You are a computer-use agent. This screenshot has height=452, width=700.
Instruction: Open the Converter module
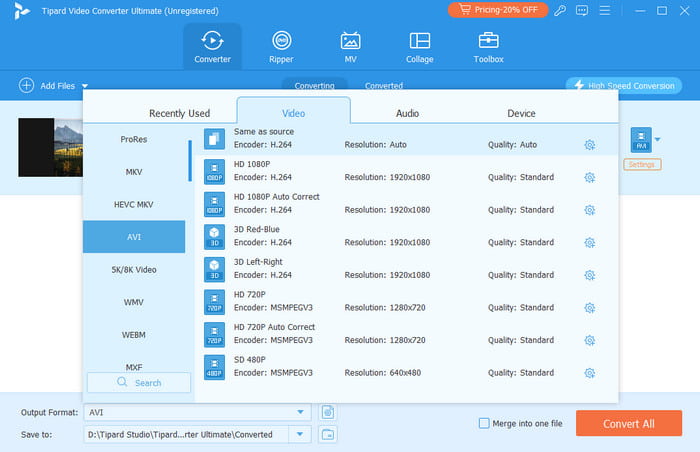click(212, 47)
